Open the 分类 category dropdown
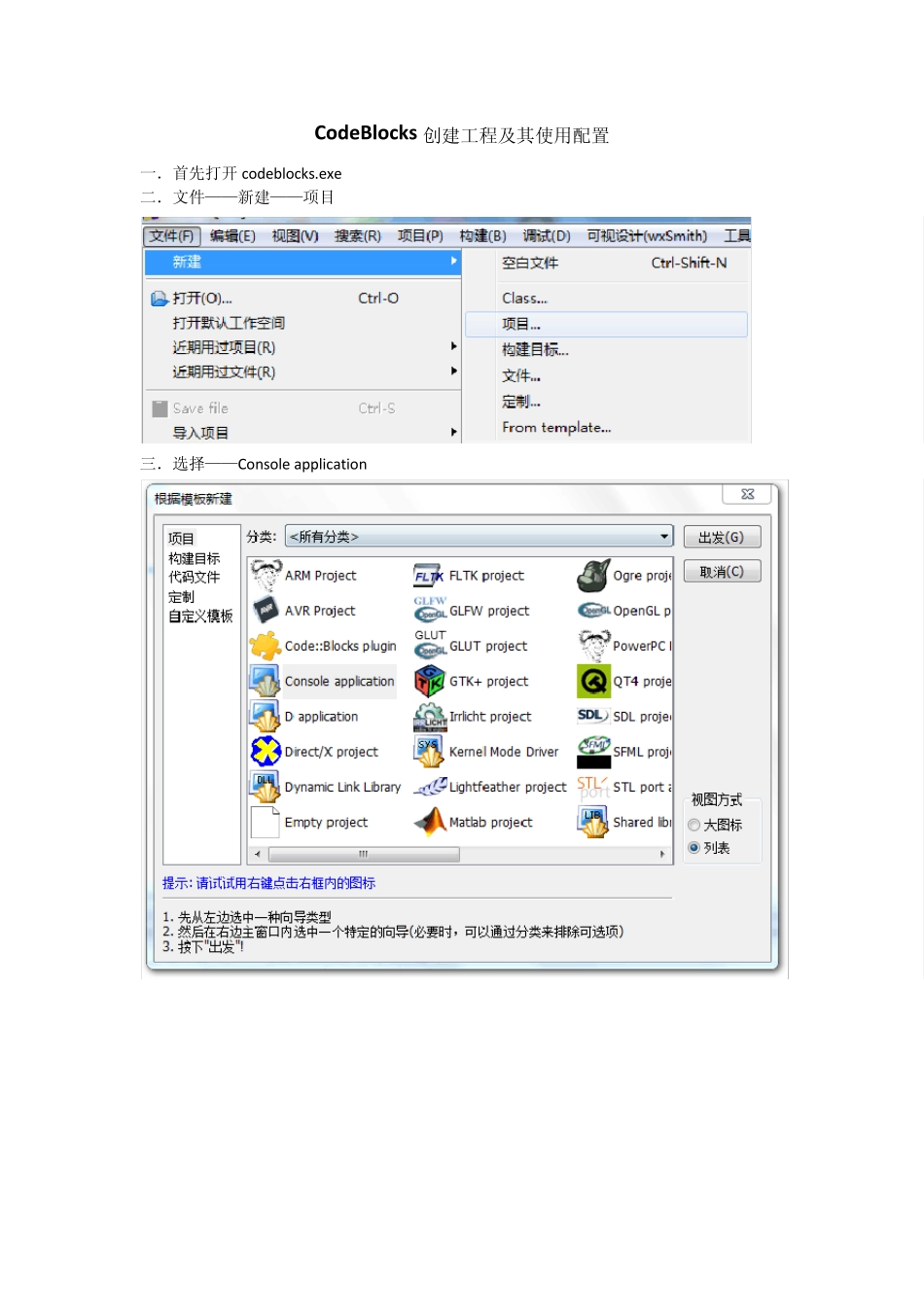924x1307 pixels. [479, 537]
